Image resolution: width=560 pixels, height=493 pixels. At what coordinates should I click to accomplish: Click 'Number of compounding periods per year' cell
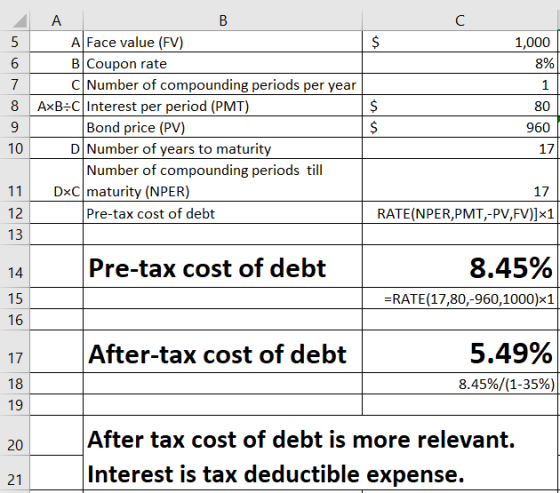click(223, 84)
